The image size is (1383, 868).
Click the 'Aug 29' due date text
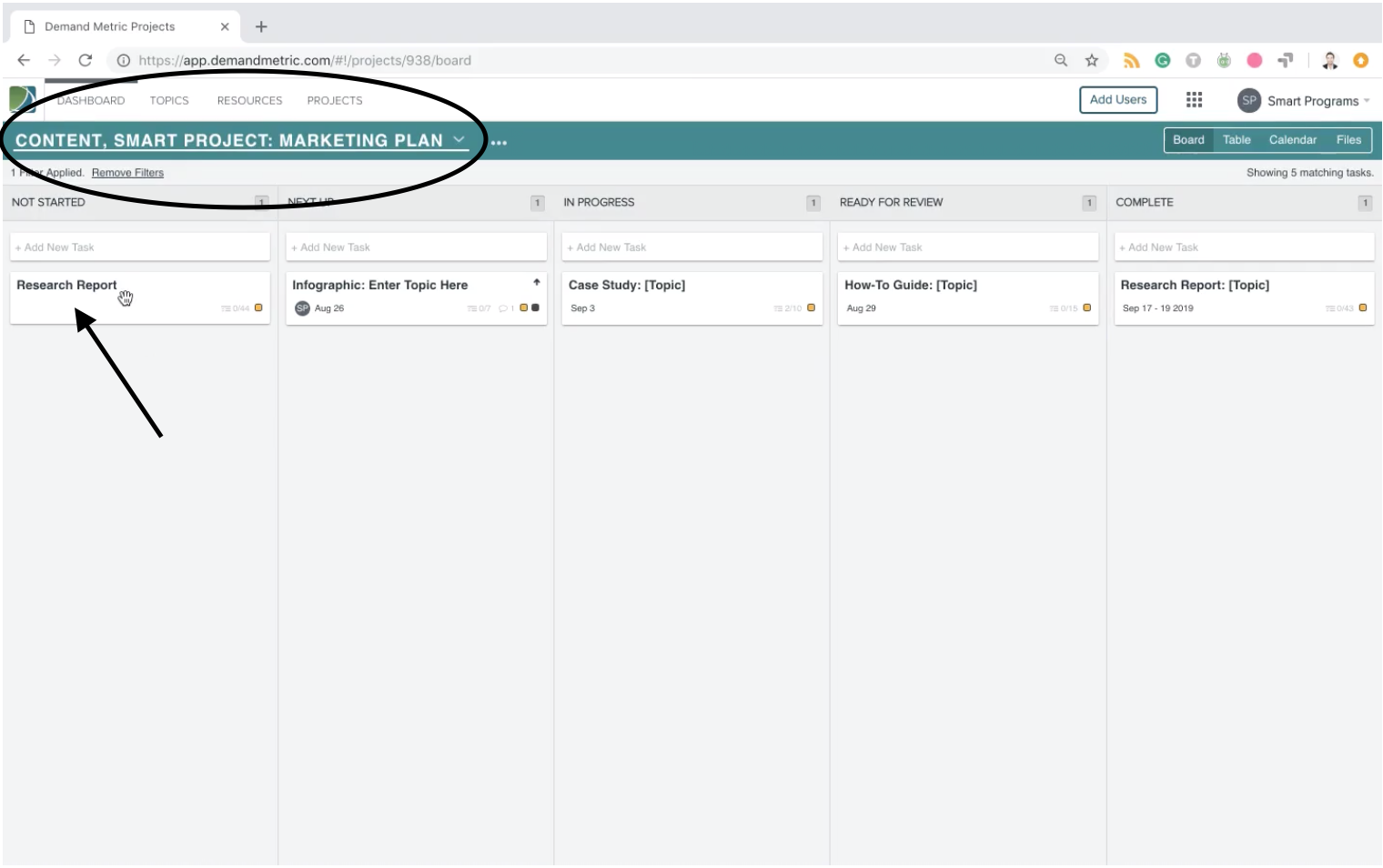(x=861, y=308)
